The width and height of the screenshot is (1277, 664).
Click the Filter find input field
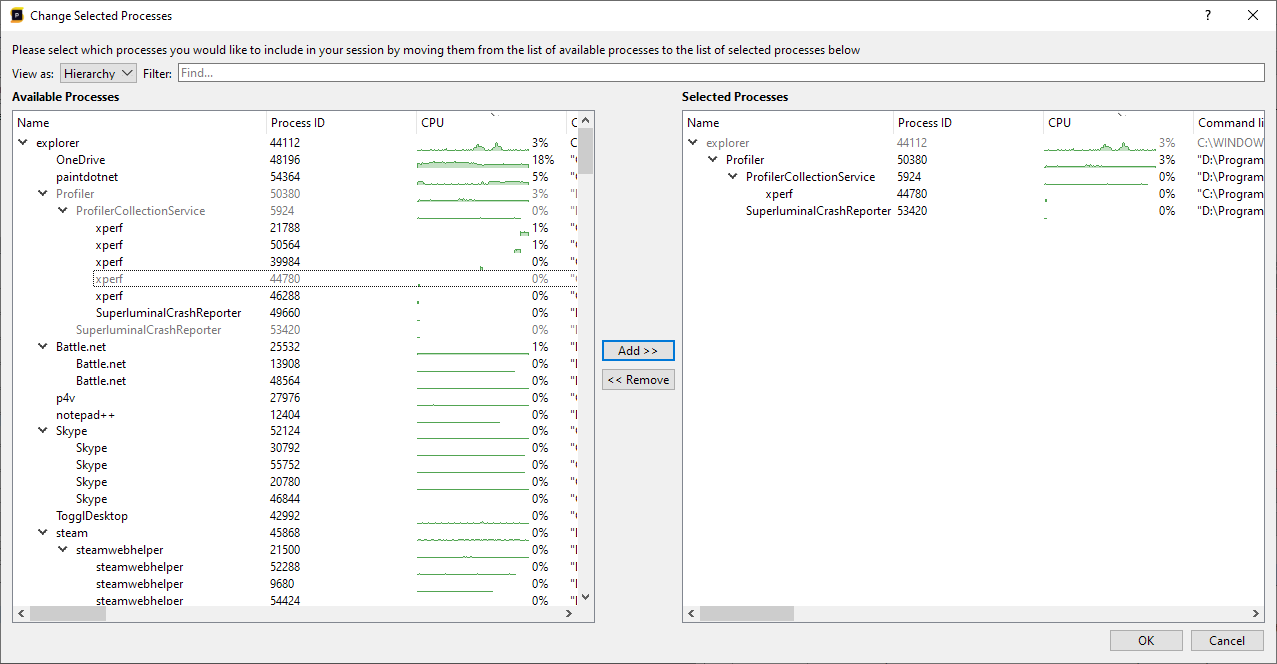(720, 73)
